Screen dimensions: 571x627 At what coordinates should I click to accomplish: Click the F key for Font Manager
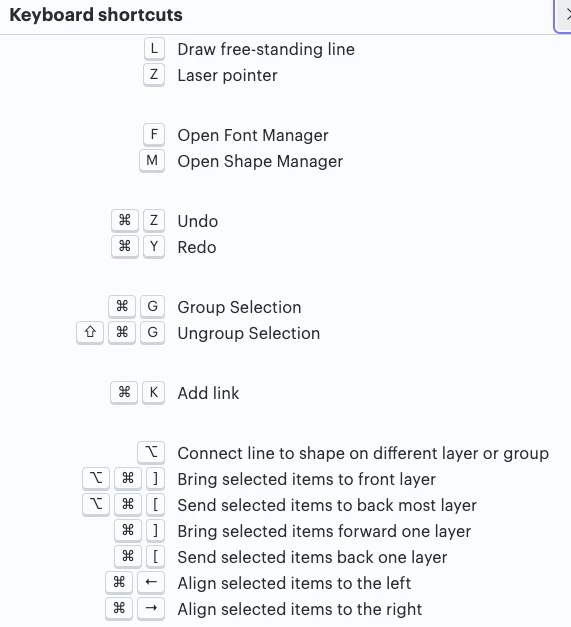pos(154,135)
